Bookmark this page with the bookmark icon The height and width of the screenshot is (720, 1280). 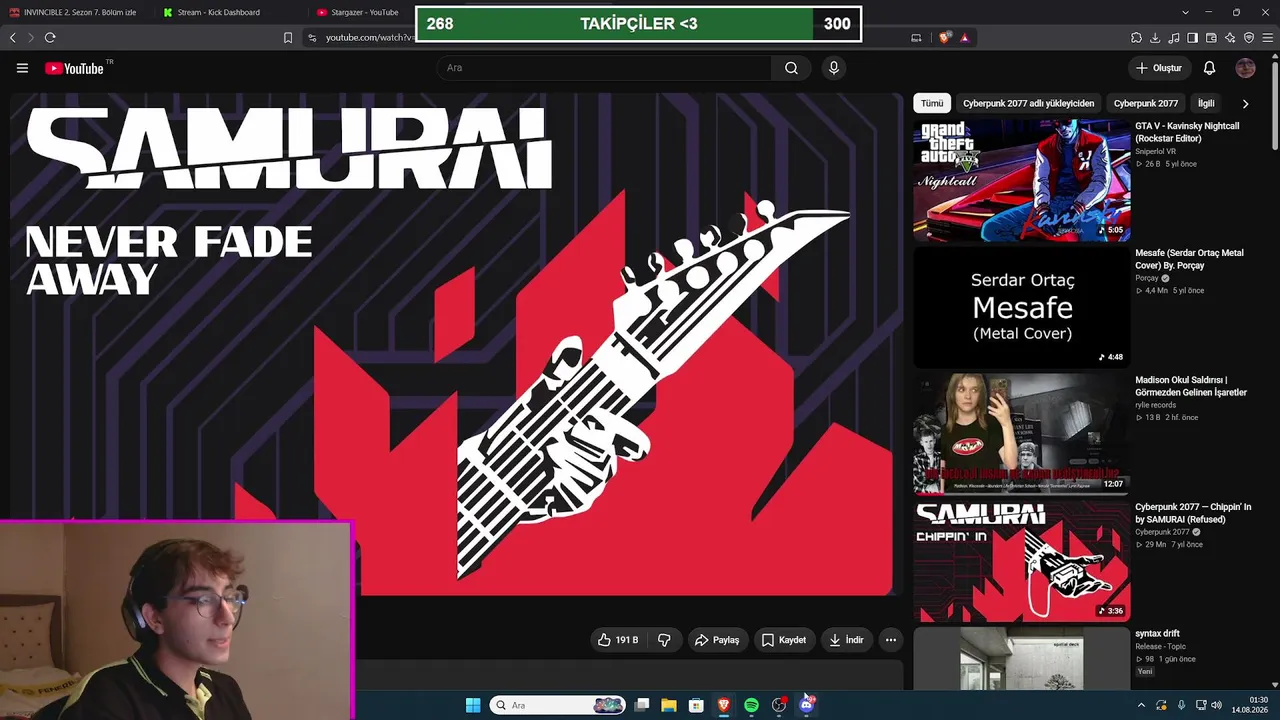(x=288, y=38)
